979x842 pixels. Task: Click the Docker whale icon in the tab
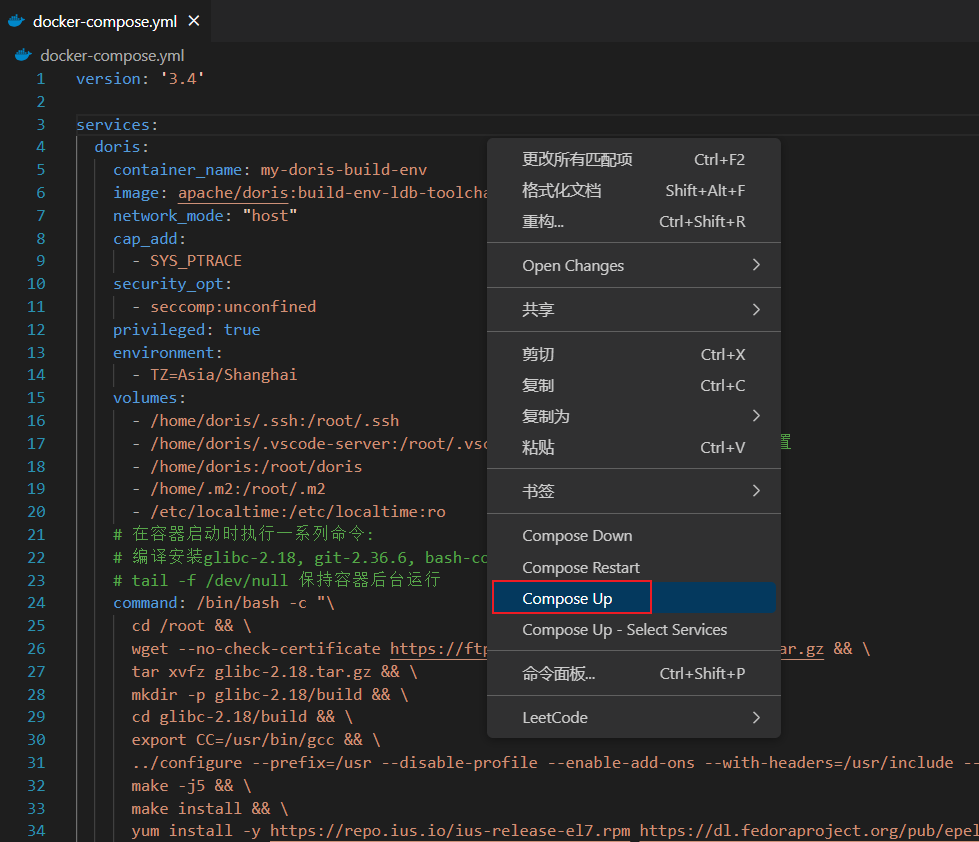pyautogui.click(x=17, y=21)
